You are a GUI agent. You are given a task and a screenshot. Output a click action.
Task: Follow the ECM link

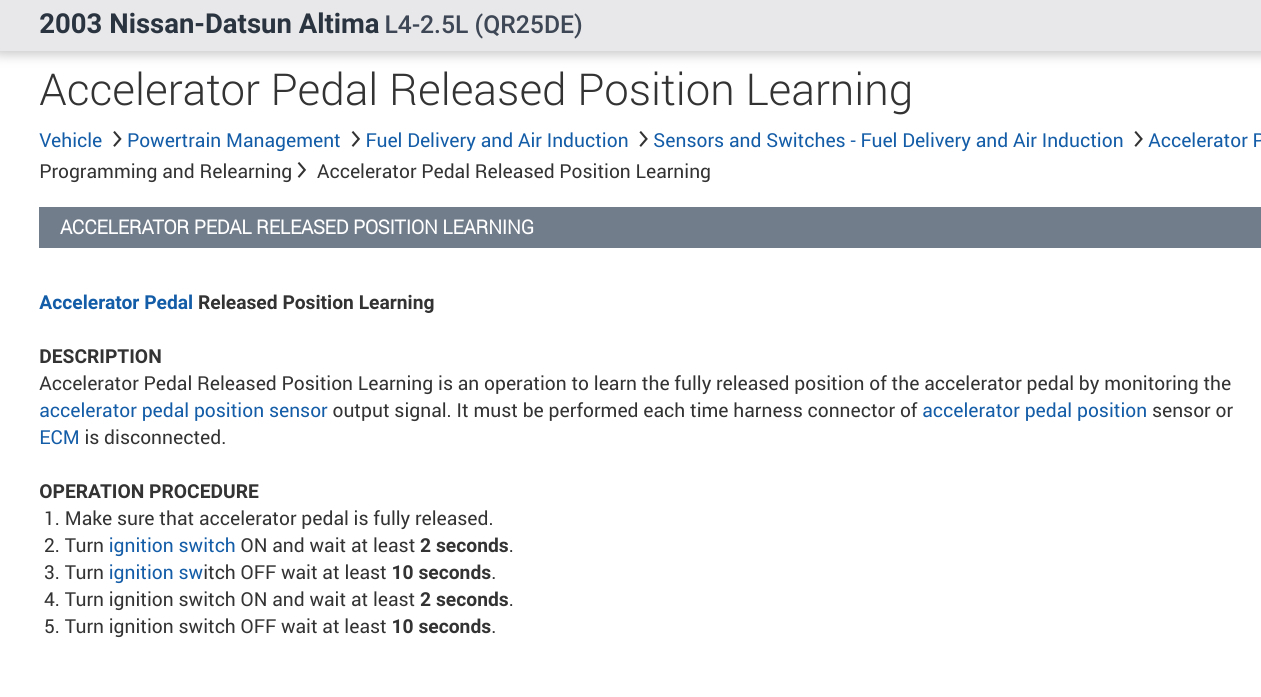point(59,438)
